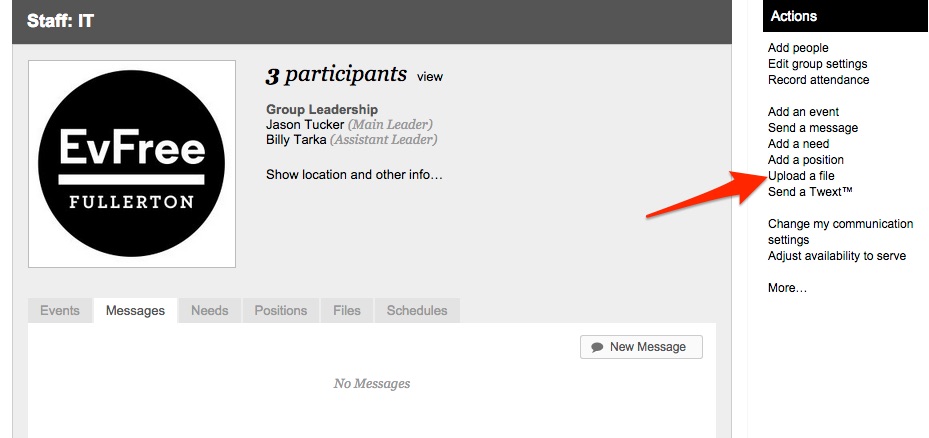Image resolution: width=929 pixels, height=438 pixels.
Task: Open the Events tab
Action: (x=60, y=311)
